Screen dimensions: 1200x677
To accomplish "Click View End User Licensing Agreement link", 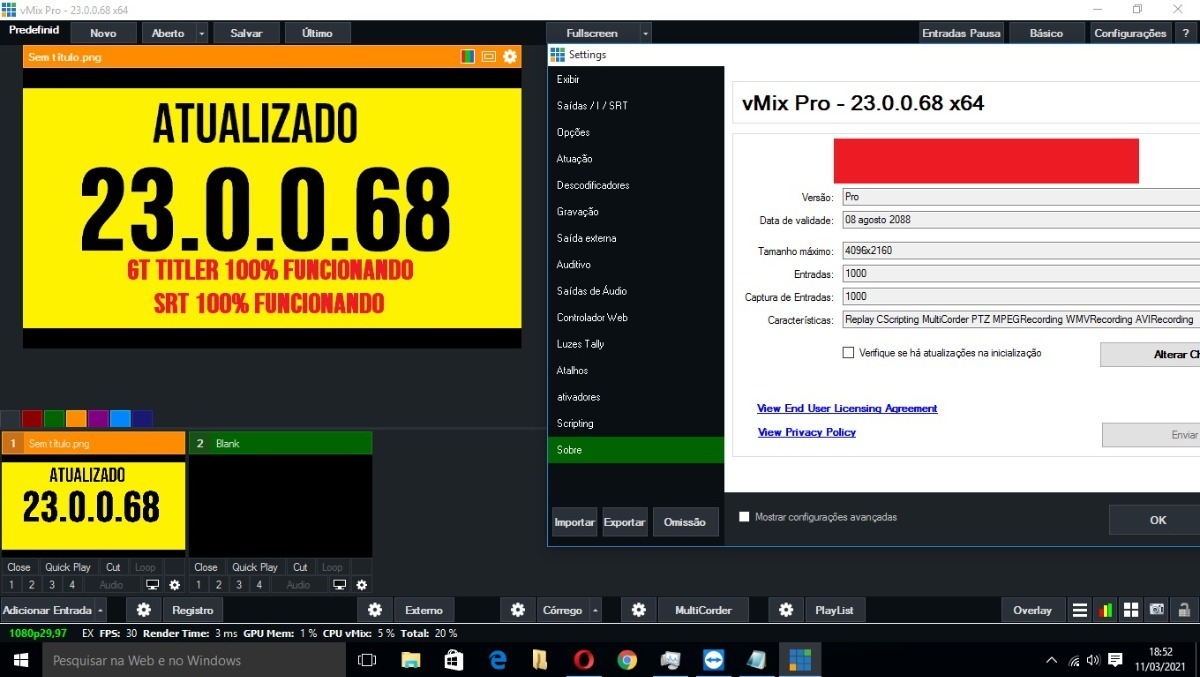I will click(x=847, y=408).
